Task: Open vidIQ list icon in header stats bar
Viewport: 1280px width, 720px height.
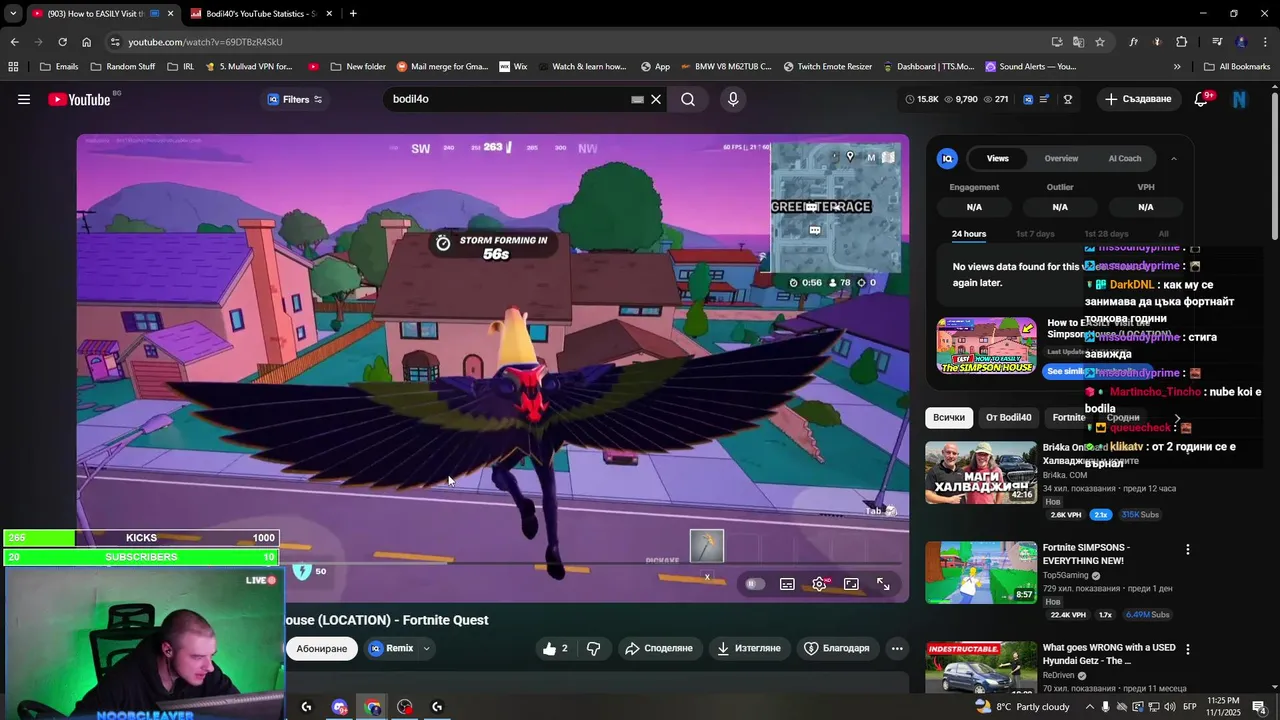Action: pyautogui.click(x=1044, y=99)
